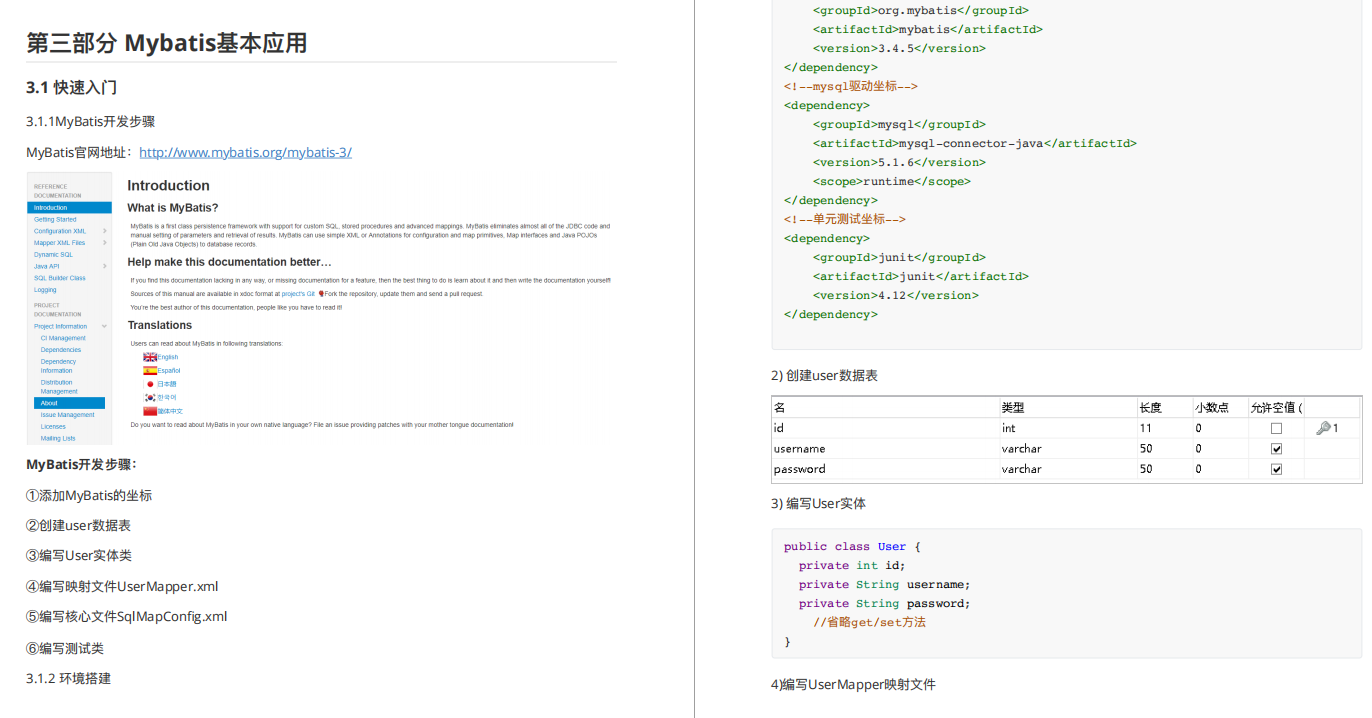This screenshot has width=1372, height=718.
Task: Open Getting Started in the docs sidebar
Action: tap(55, 219)
